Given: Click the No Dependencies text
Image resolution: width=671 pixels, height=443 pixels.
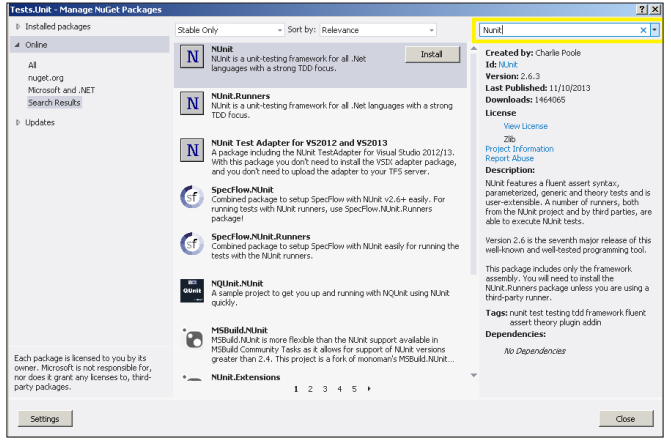Looking at the screenshot, I should click(534, 351).
